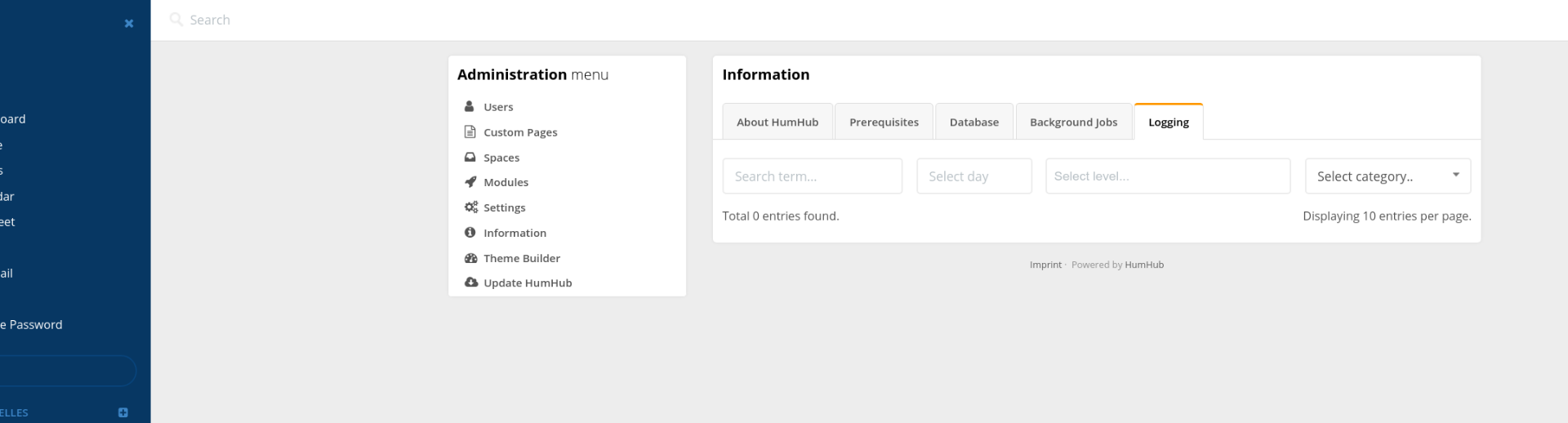
Task: Switch to Database tab
Action: pyautogui.click(x=974, y=122)
